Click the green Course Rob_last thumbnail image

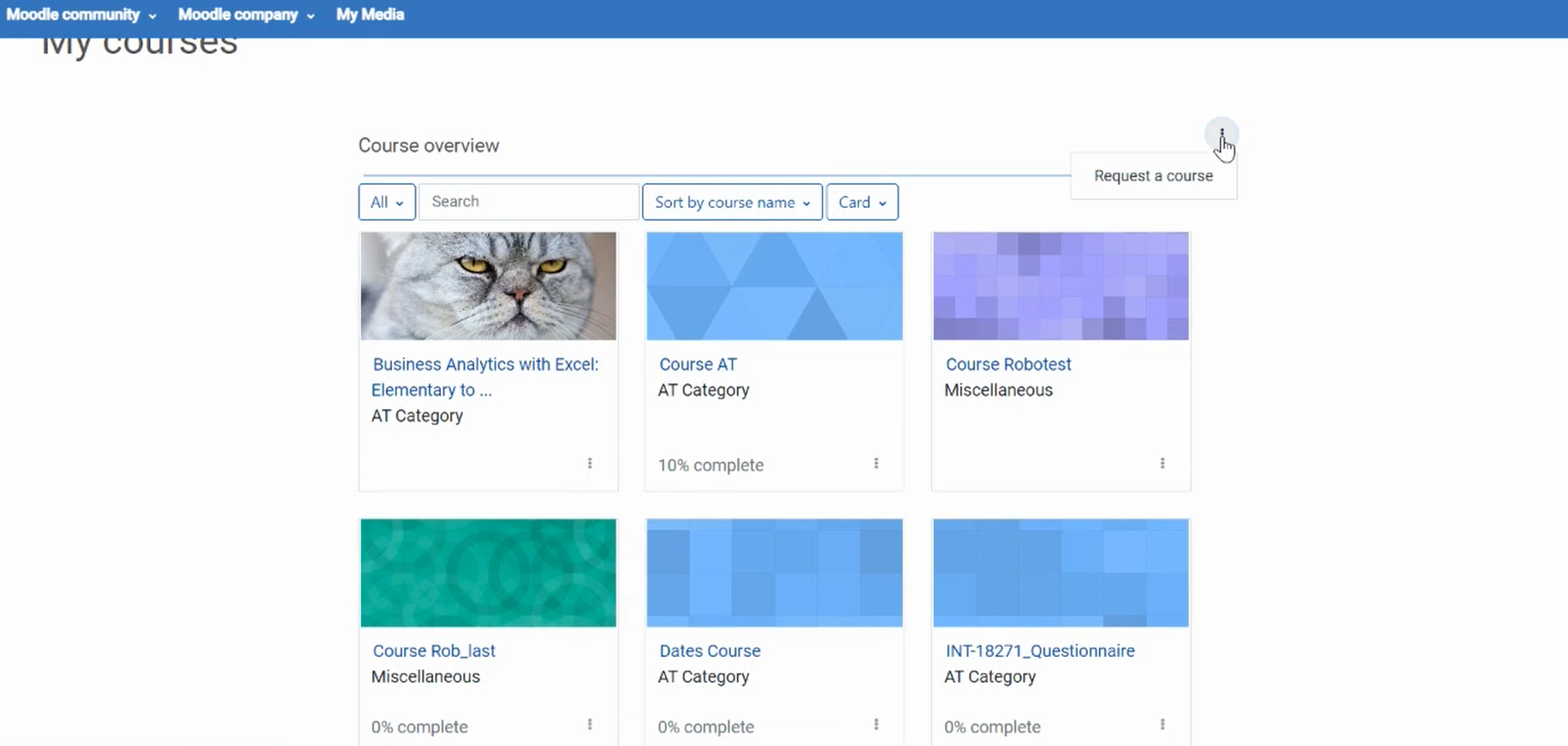click(488, 572)
